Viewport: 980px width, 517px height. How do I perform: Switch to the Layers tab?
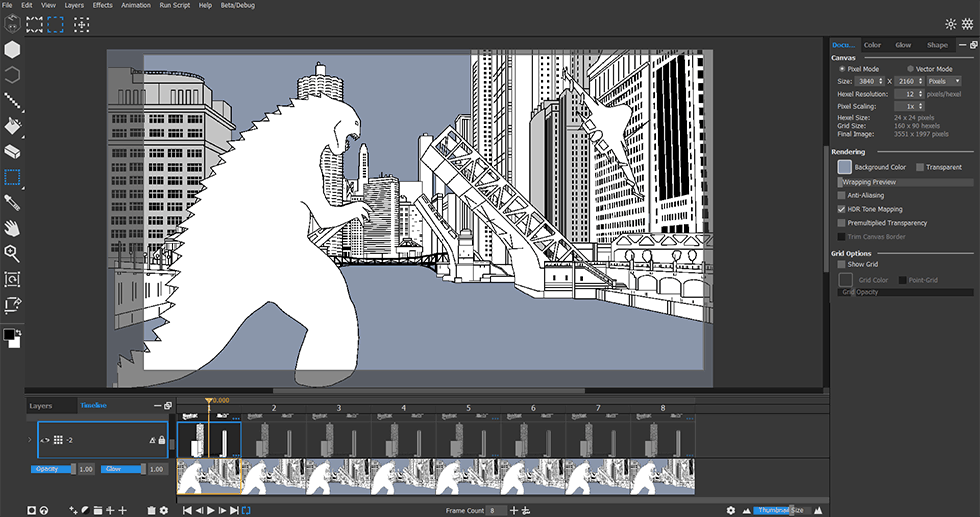(41, 406)
